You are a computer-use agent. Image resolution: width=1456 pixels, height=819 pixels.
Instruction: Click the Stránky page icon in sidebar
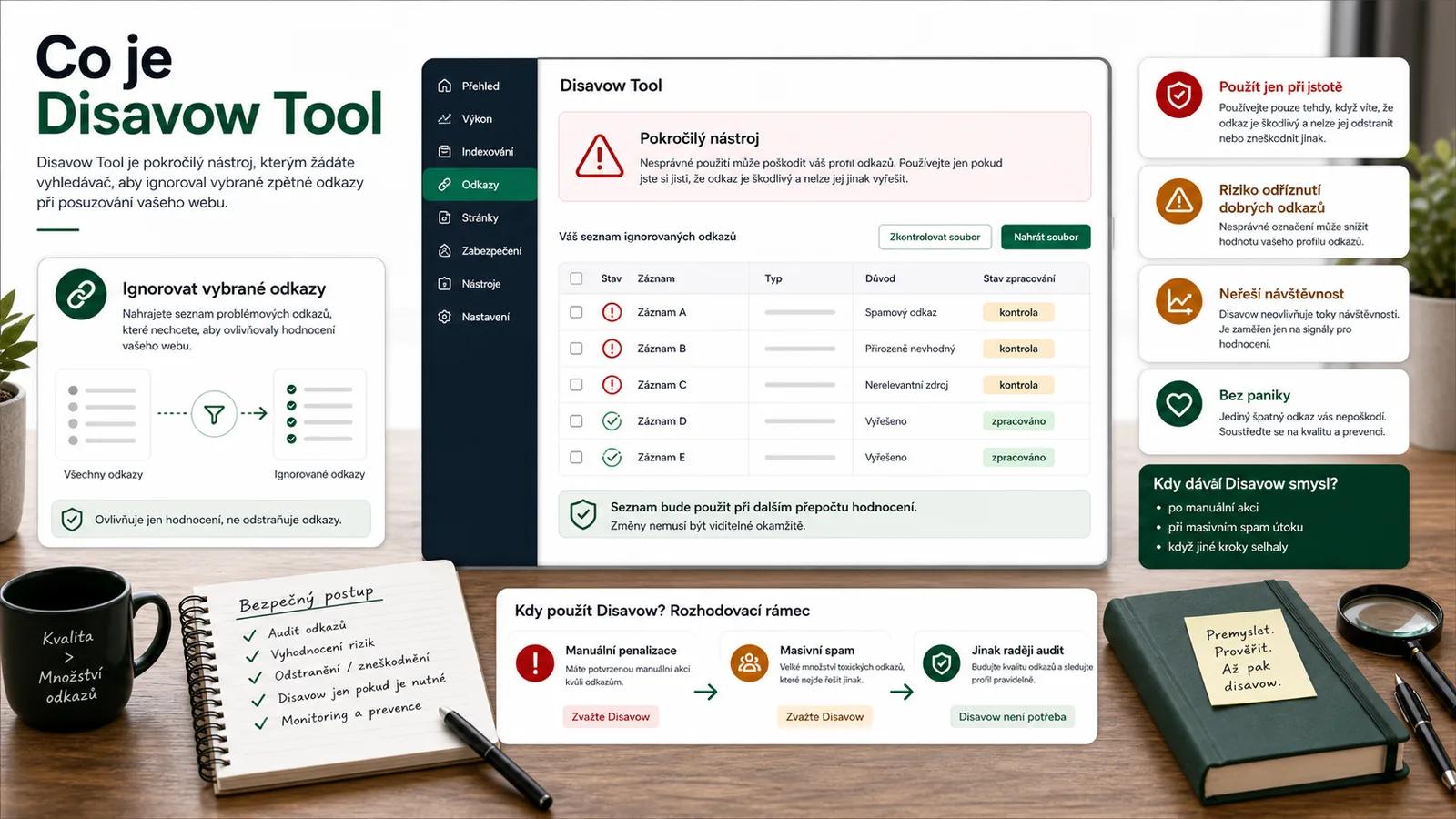click(x=444, y=217)
